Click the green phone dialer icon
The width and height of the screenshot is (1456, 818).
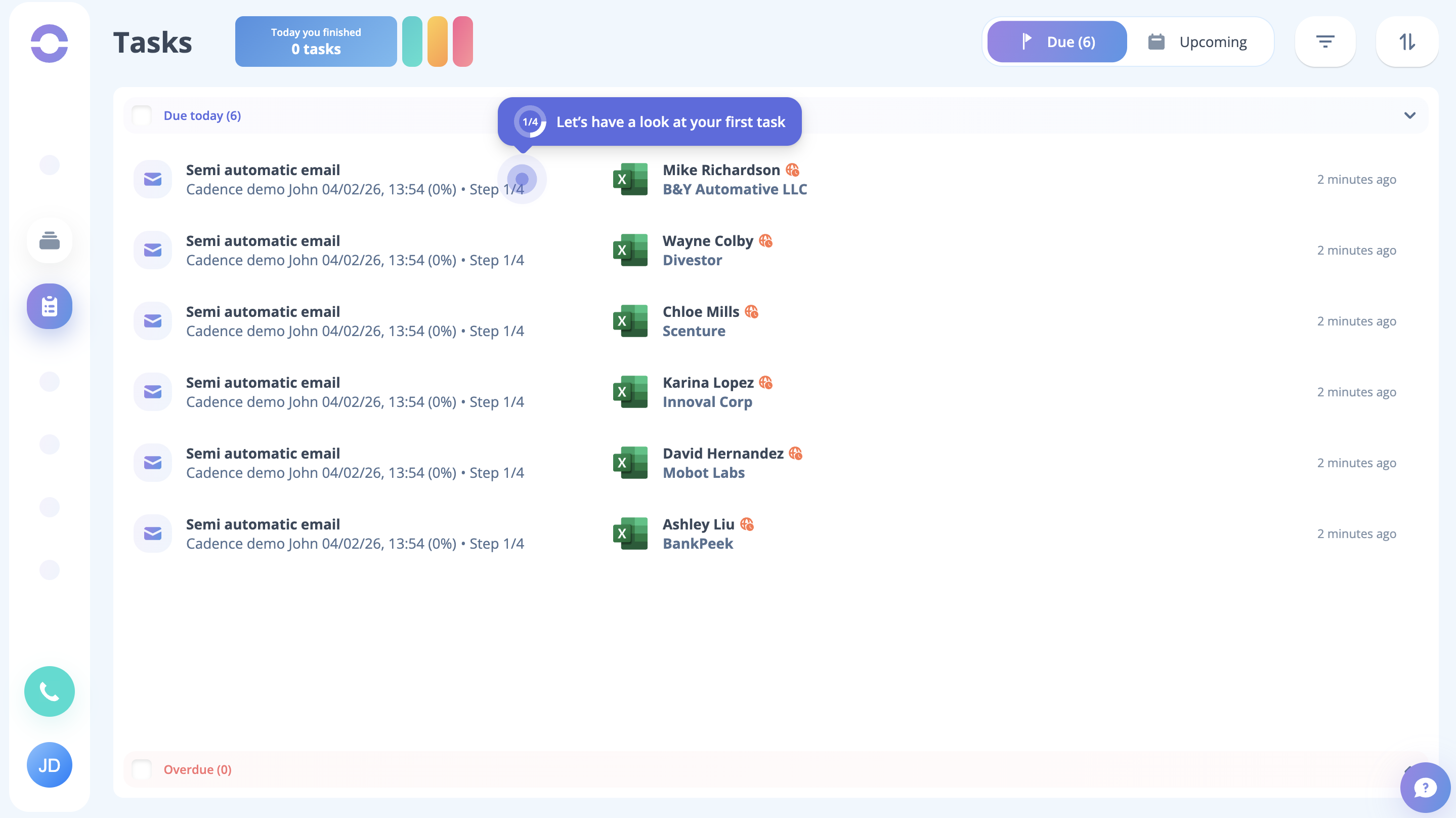tap(49, 691)
